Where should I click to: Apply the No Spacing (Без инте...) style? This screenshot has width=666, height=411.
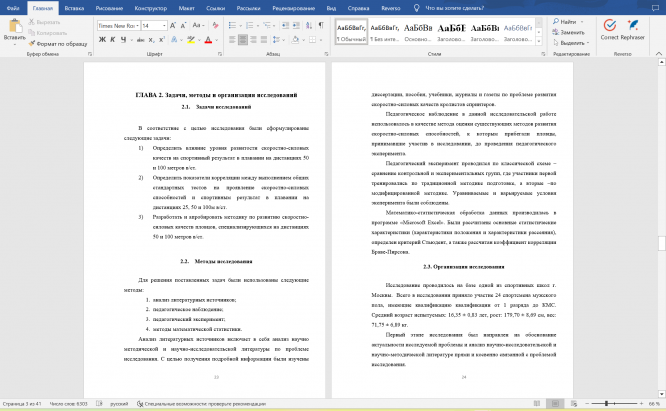385,32
